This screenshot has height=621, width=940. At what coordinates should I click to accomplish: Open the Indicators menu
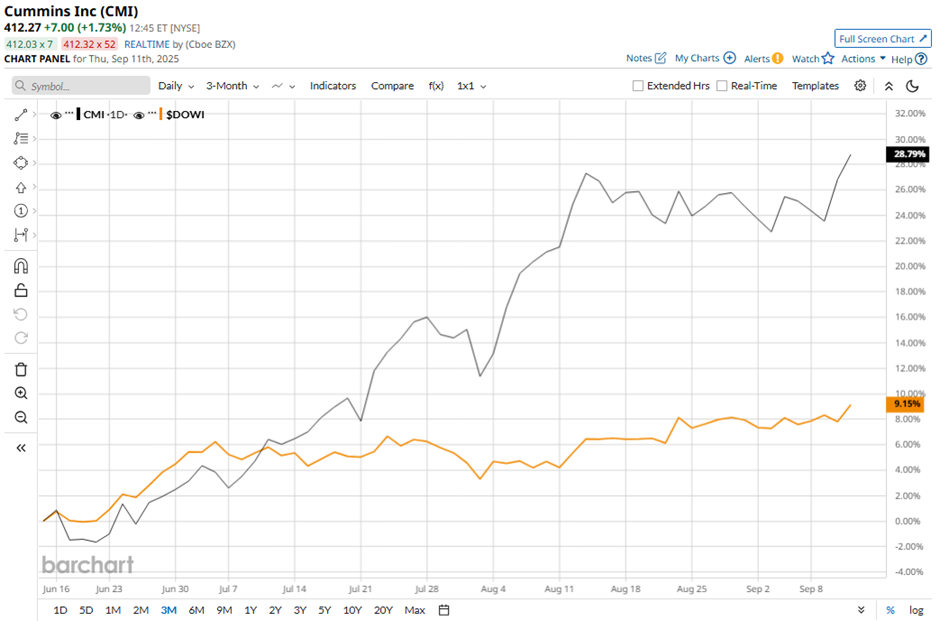(333, 86)
